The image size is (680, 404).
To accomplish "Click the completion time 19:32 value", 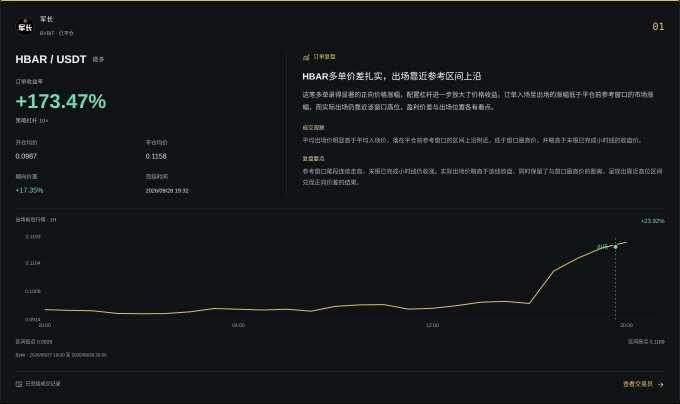I will 167,191.
